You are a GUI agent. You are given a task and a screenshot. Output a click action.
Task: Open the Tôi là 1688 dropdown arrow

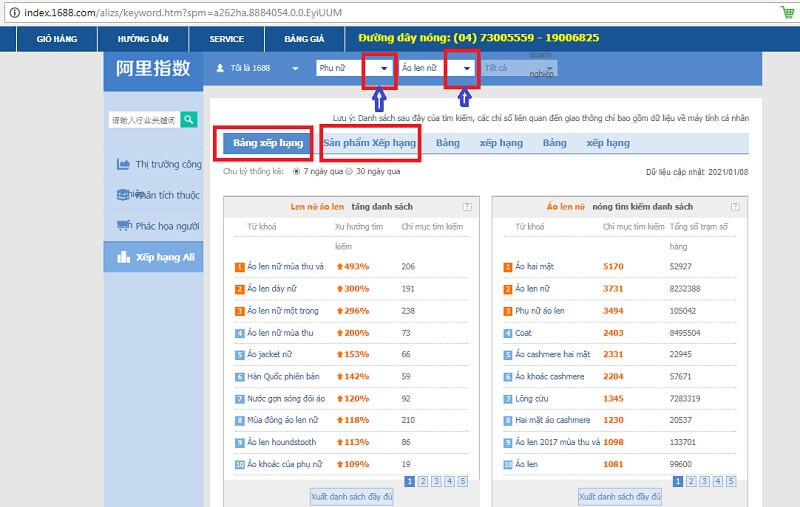(x=295, y=68)
